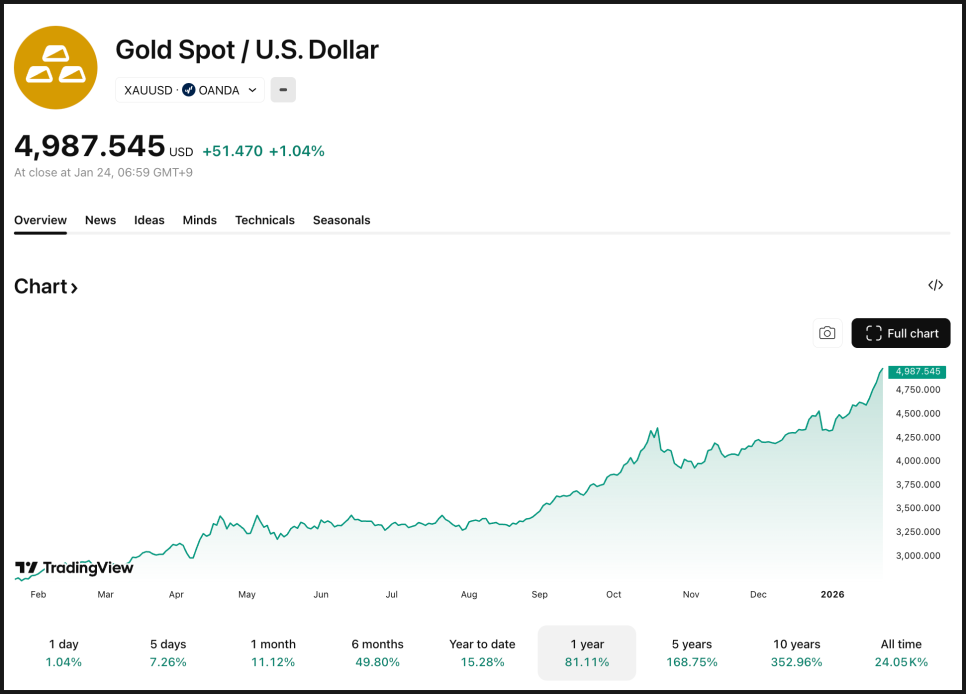
Task: Switch to the News tab
Action: click(x=100, y=220)
